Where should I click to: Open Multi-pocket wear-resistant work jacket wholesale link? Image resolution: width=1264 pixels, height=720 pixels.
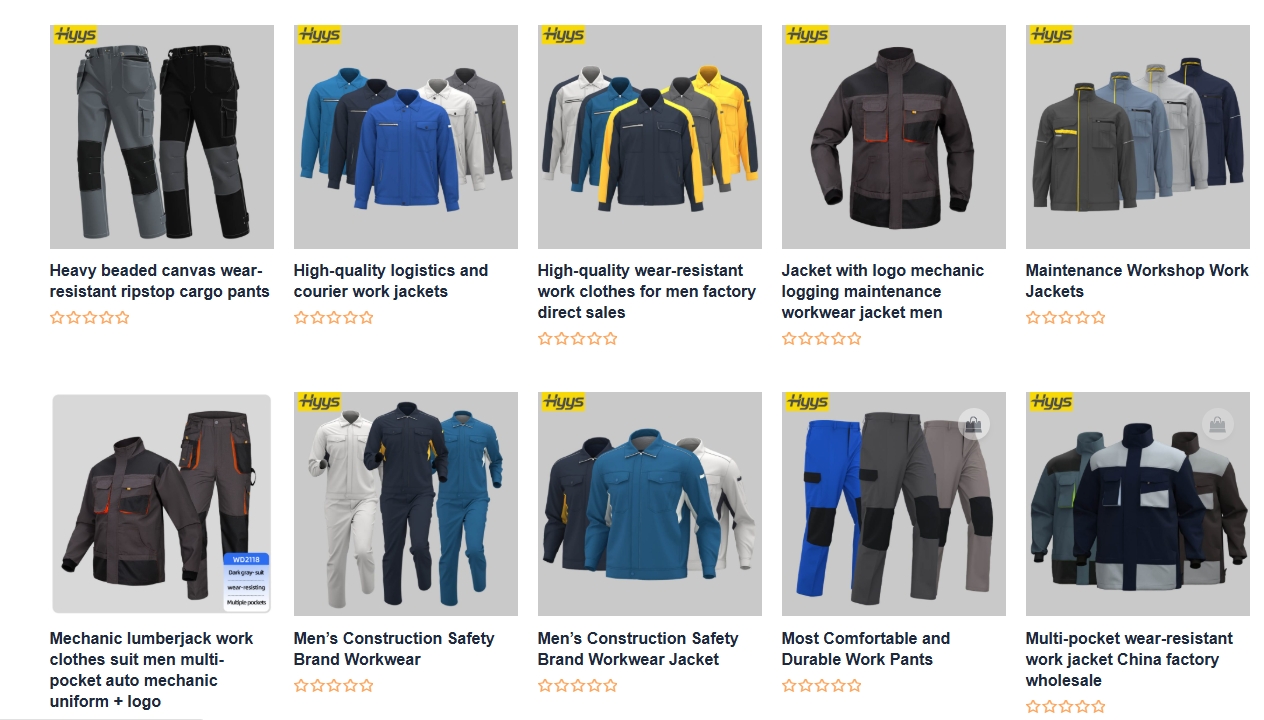[1129, 659]
